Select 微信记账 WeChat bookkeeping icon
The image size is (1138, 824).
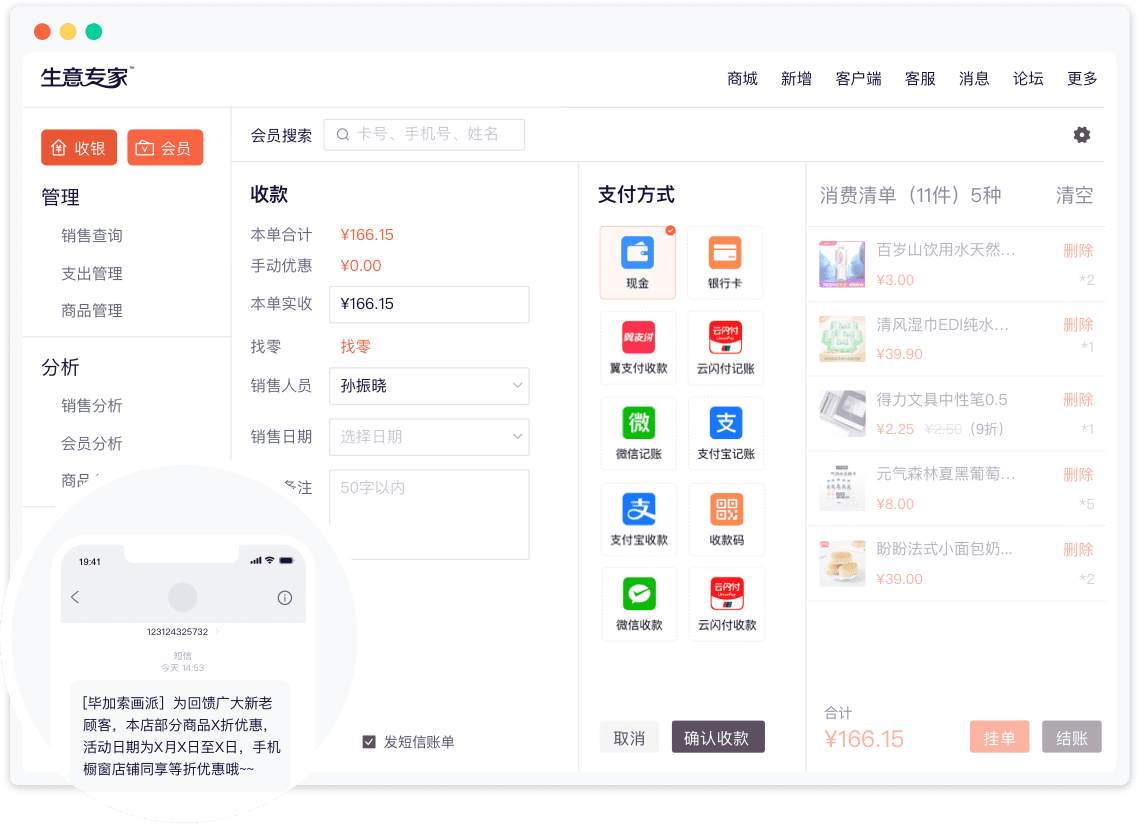(638, 433)
